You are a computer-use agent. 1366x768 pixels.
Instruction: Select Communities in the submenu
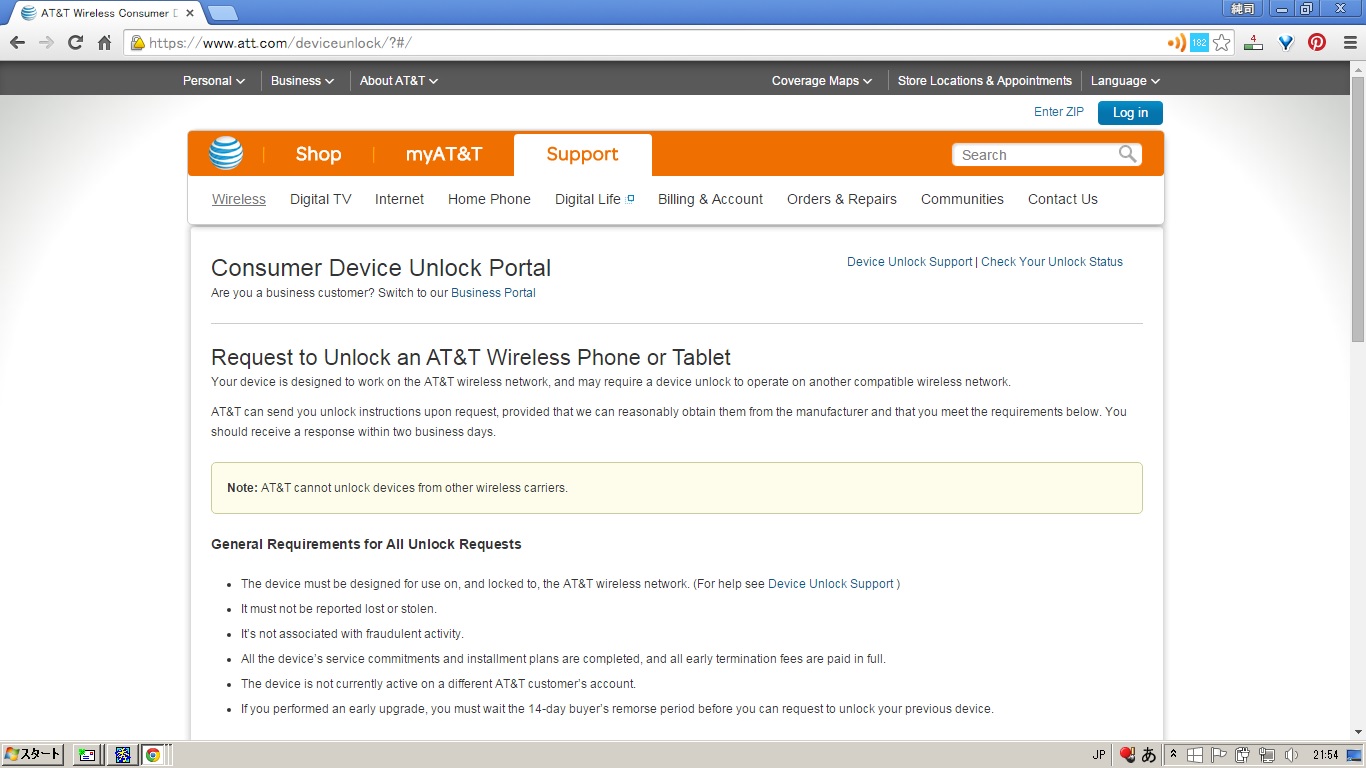(x=962, y=199)
